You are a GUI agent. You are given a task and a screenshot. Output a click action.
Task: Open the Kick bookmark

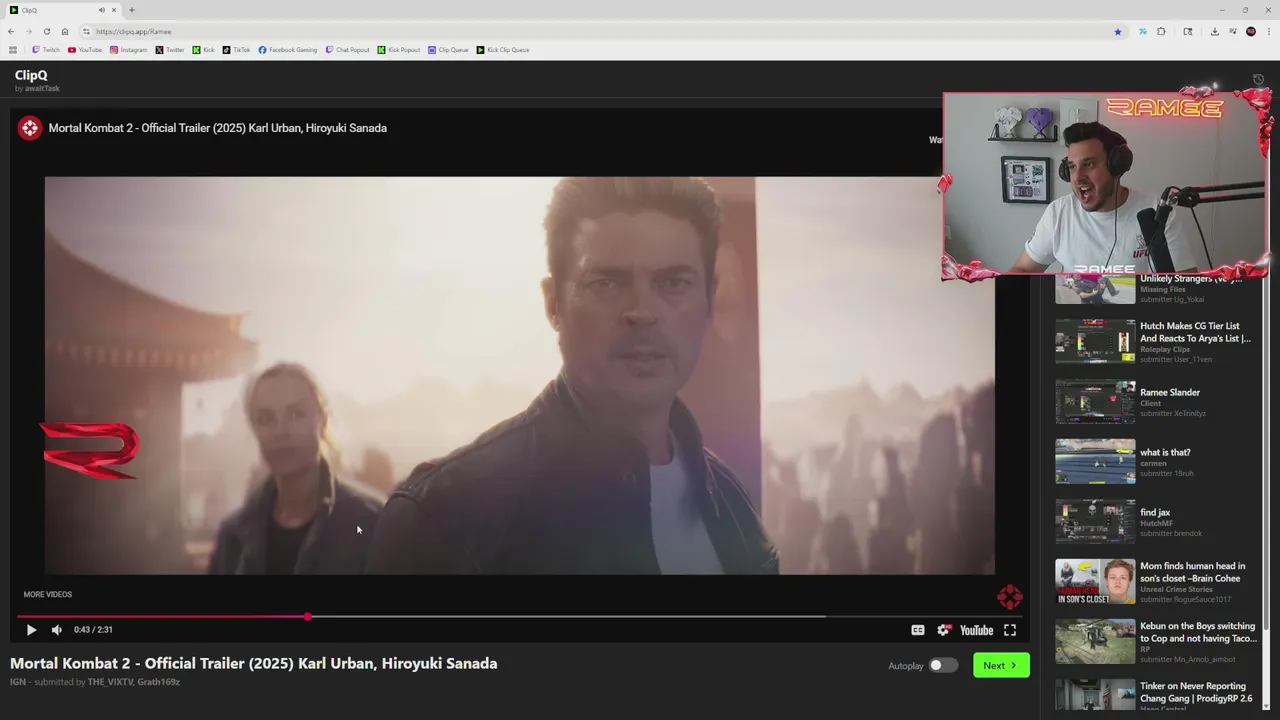[204, 50]
